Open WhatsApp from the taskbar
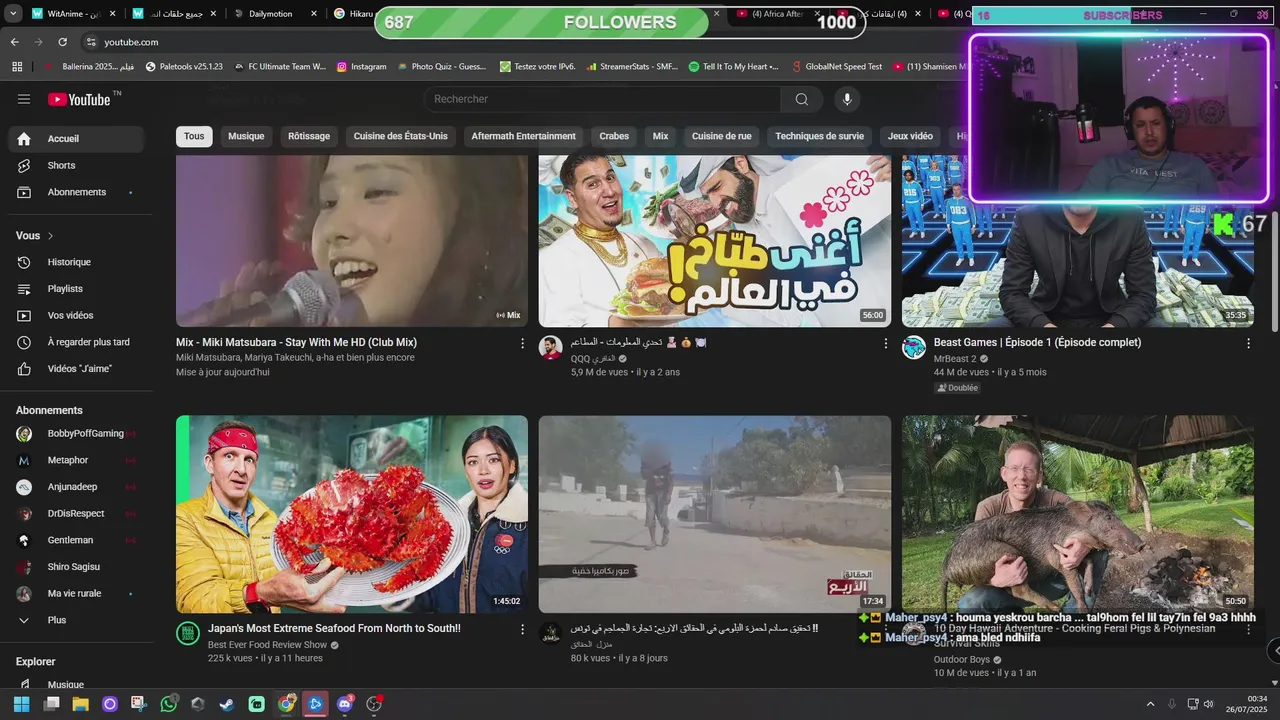The width and height of the screenshot is (1280, 720). click(x=168, y=704)
